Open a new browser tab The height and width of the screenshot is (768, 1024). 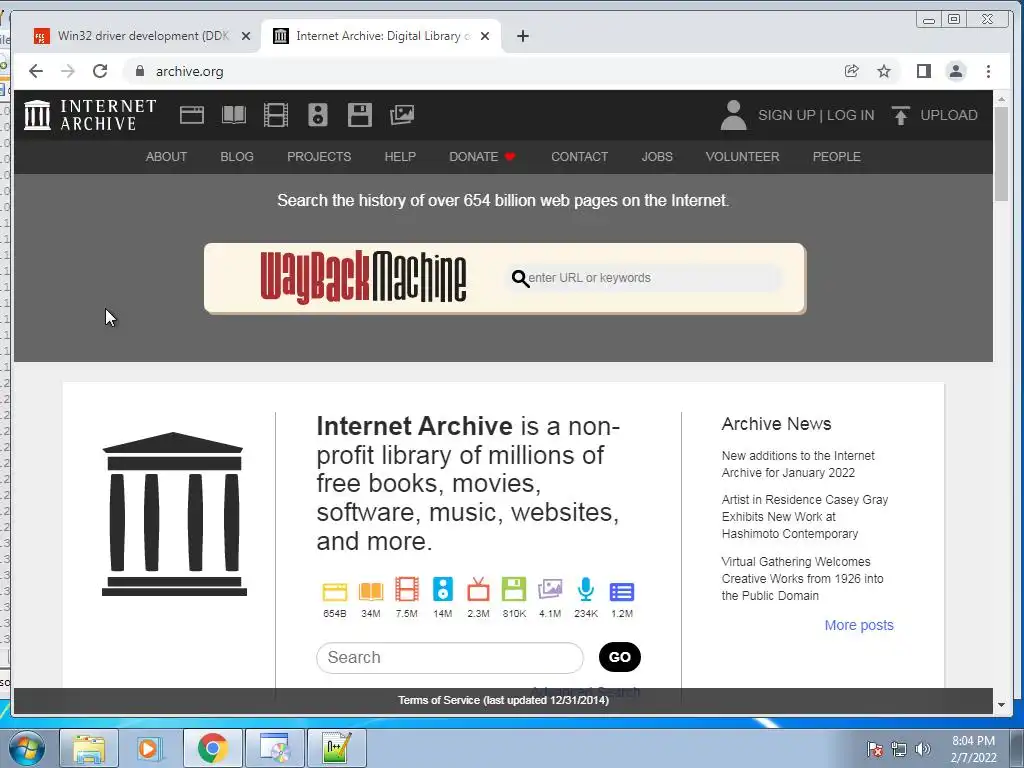(x=522, y=36)
